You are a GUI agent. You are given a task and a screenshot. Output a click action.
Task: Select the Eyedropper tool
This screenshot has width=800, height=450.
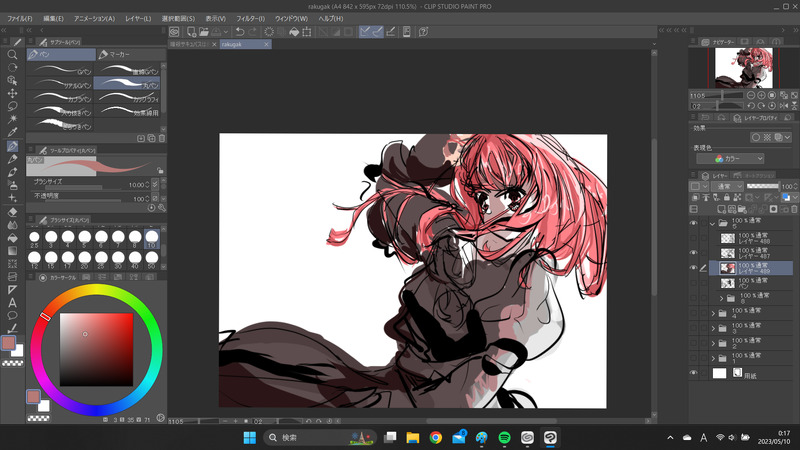pyautogui.click(x=12, y=132)
